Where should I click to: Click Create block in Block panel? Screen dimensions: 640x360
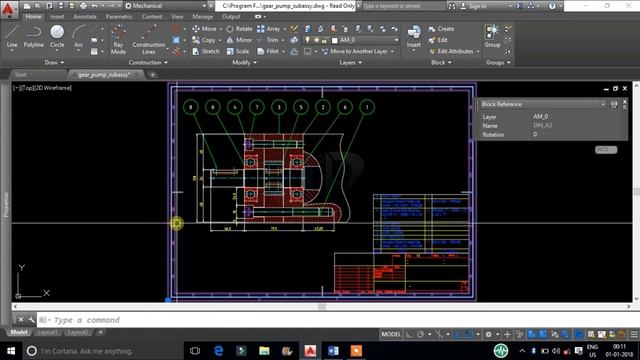(441, 29)
